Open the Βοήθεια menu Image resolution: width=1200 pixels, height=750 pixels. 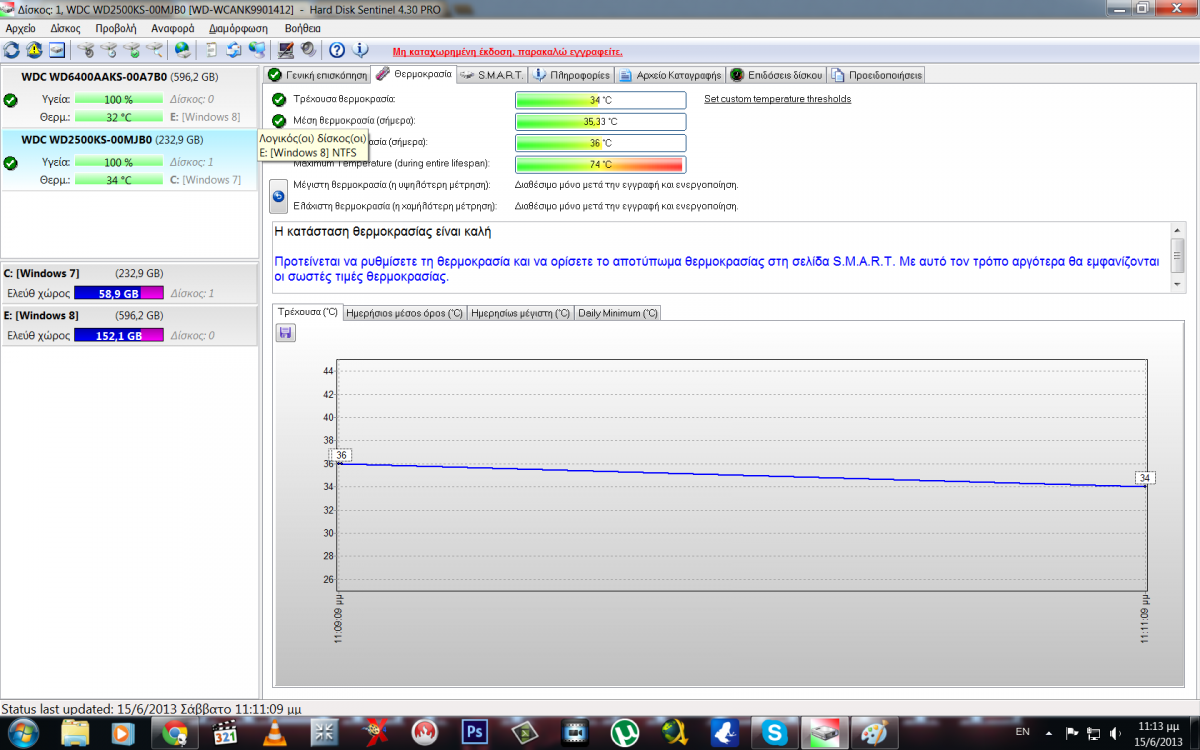(x=303, y=29)
